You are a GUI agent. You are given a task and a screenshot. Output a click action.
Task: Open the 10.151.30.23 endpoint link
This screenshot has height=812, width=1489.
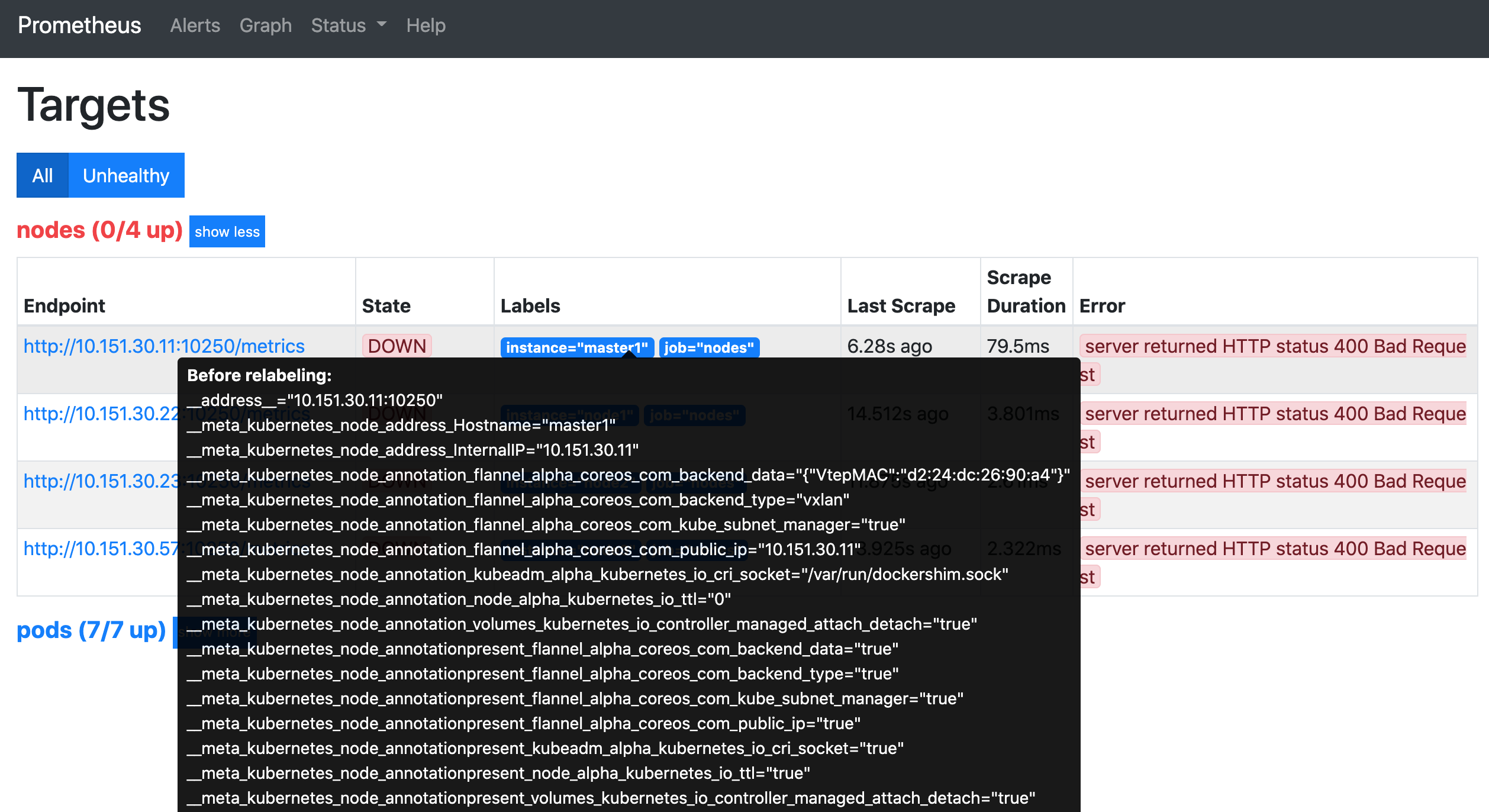click(101, 481)
